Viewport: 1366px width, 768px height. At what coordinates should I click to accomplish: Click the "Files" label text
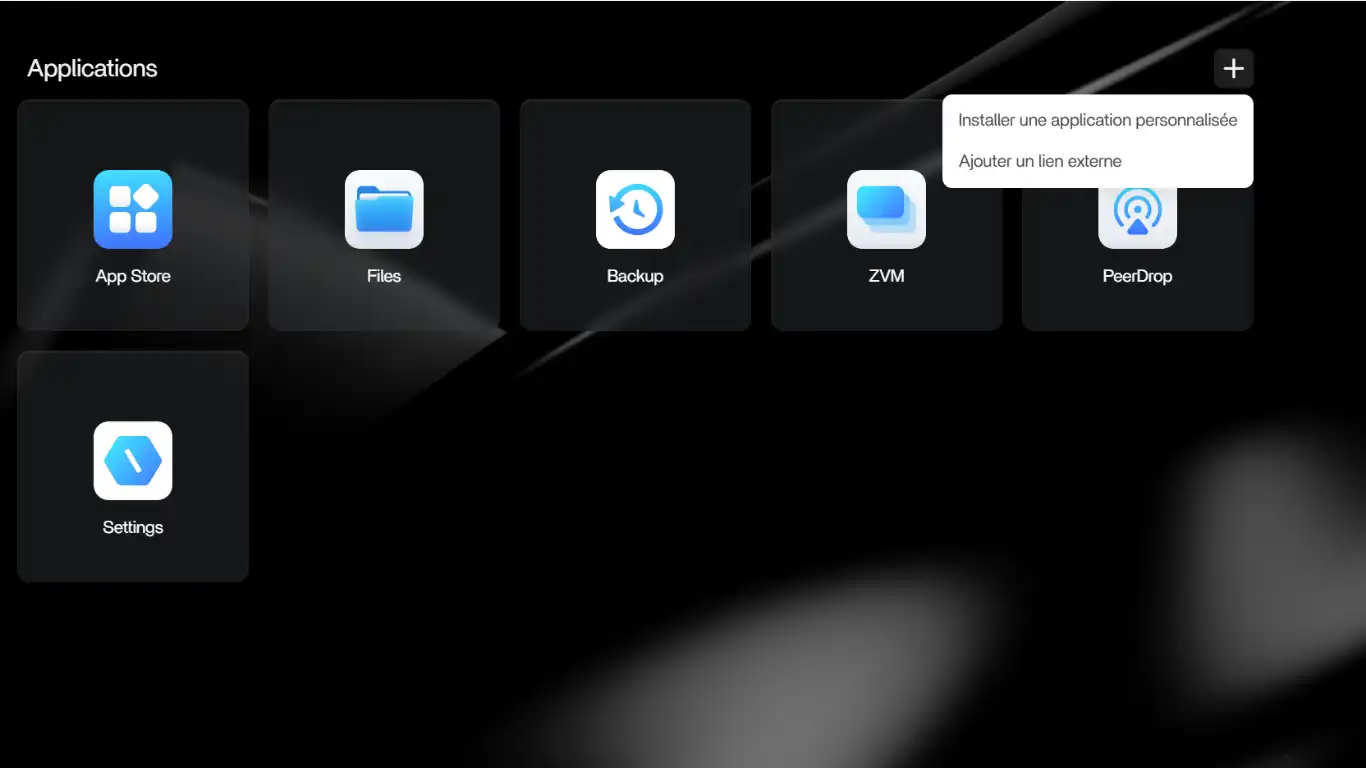[x=384, y=276]
